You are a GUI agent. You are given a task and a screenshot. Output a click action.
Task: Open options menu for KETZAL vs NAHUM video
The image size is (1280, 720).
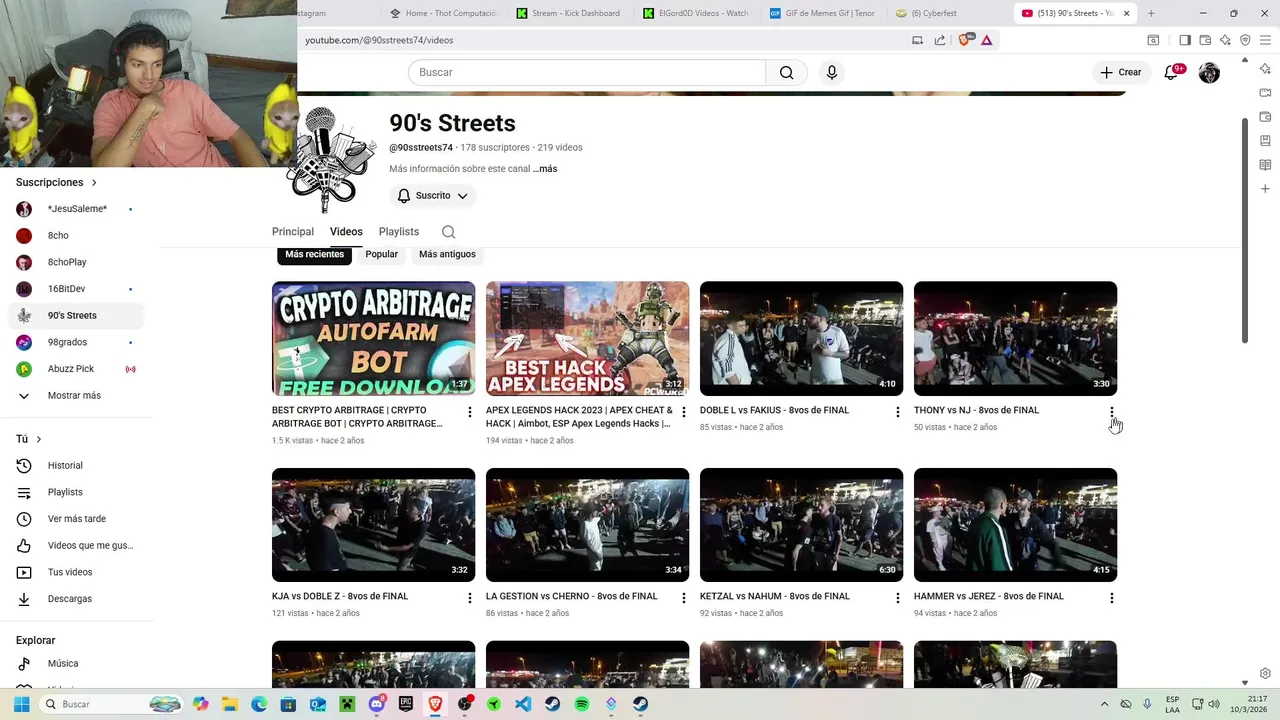tap(897, 598)
